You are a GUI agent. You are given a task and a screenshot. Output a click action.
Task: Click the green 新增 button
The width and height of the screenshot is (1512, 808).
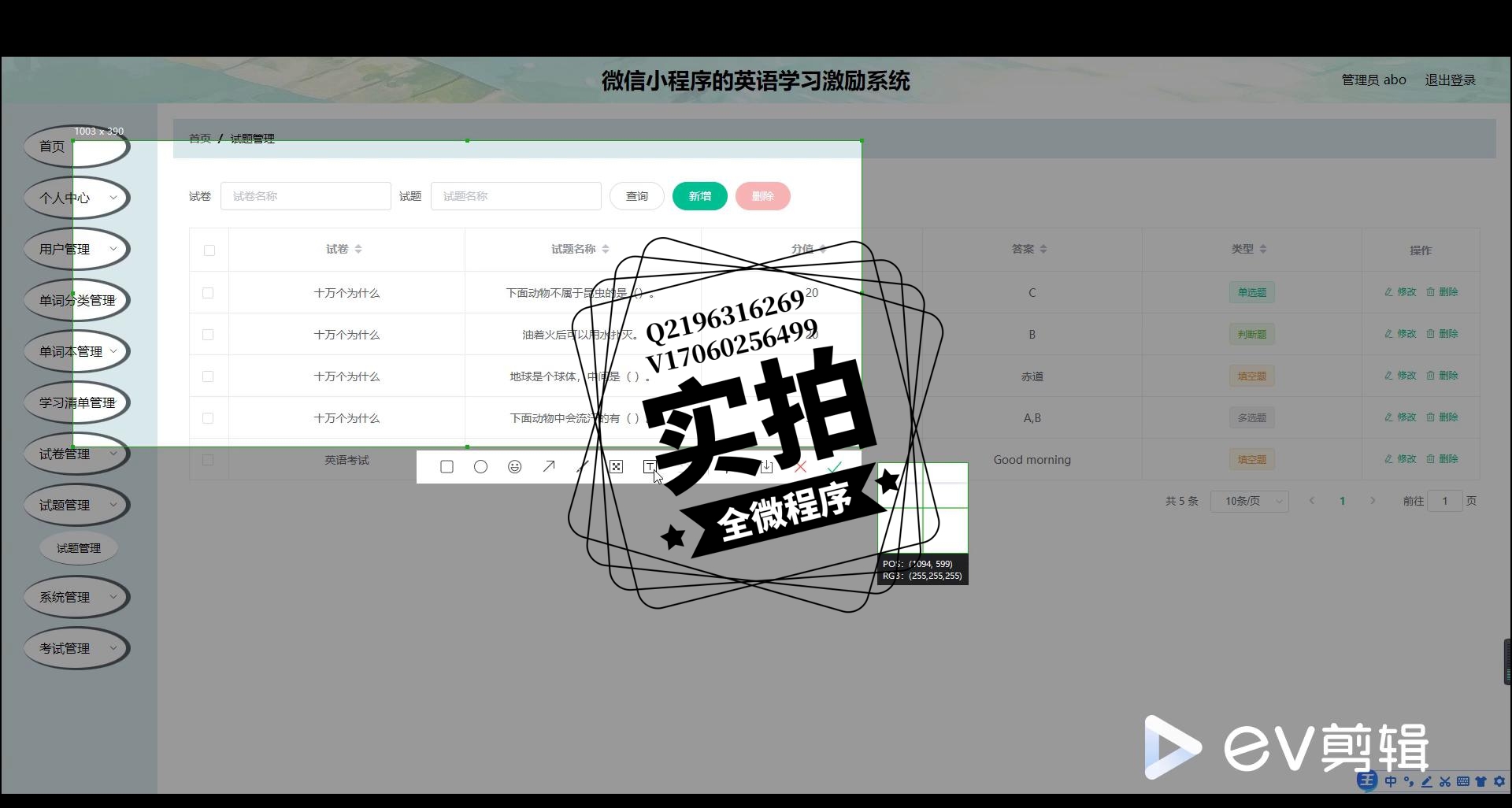700,196
